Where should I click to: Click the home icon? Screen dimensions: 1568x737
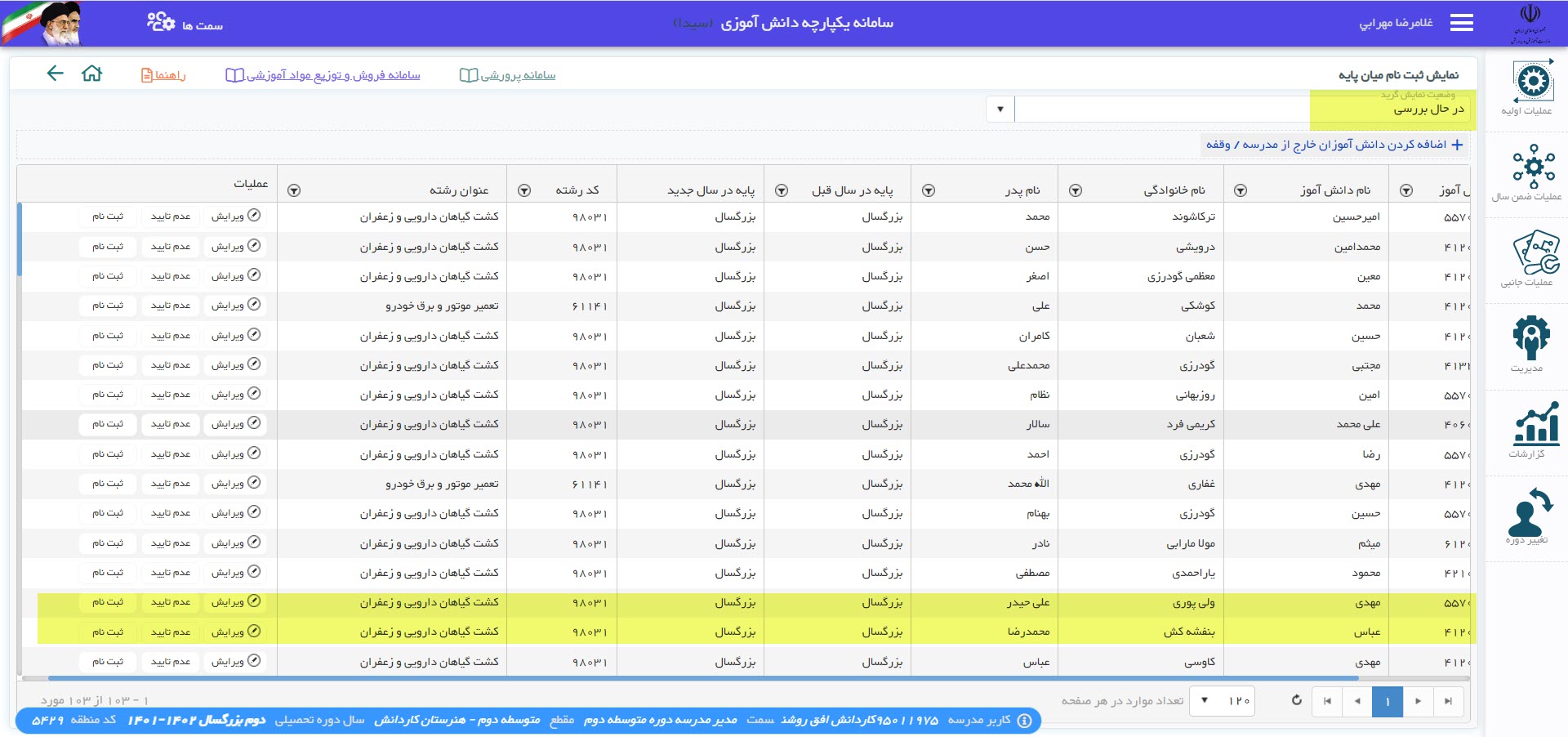point(92,74)
